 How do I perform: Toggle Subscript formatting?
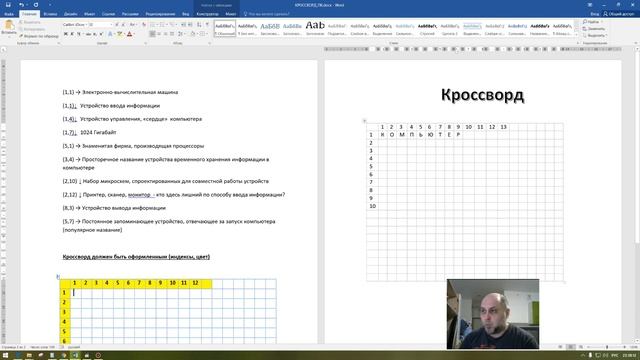tap(95, 34)
